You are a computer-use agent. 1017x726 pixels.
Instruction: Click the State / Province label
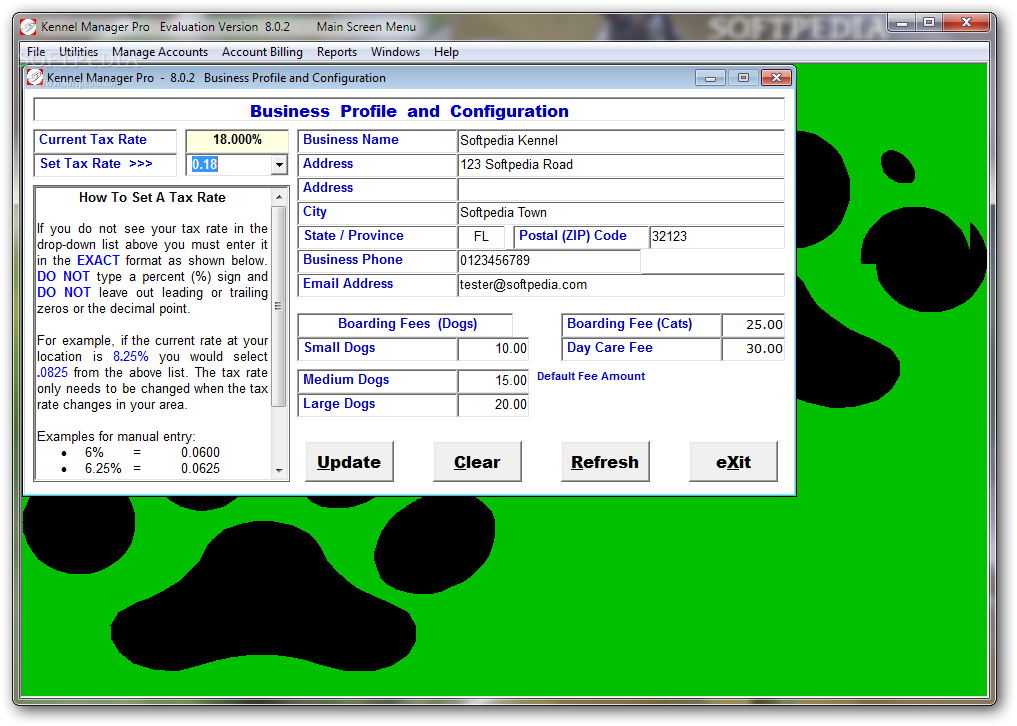pos(353,236)
